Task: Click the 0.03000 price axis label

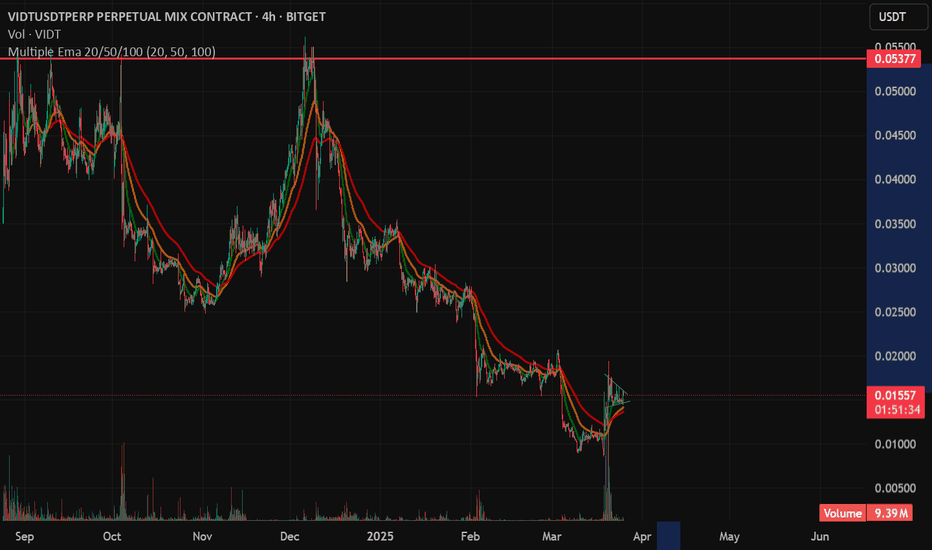Action: (x=895, y=268)
